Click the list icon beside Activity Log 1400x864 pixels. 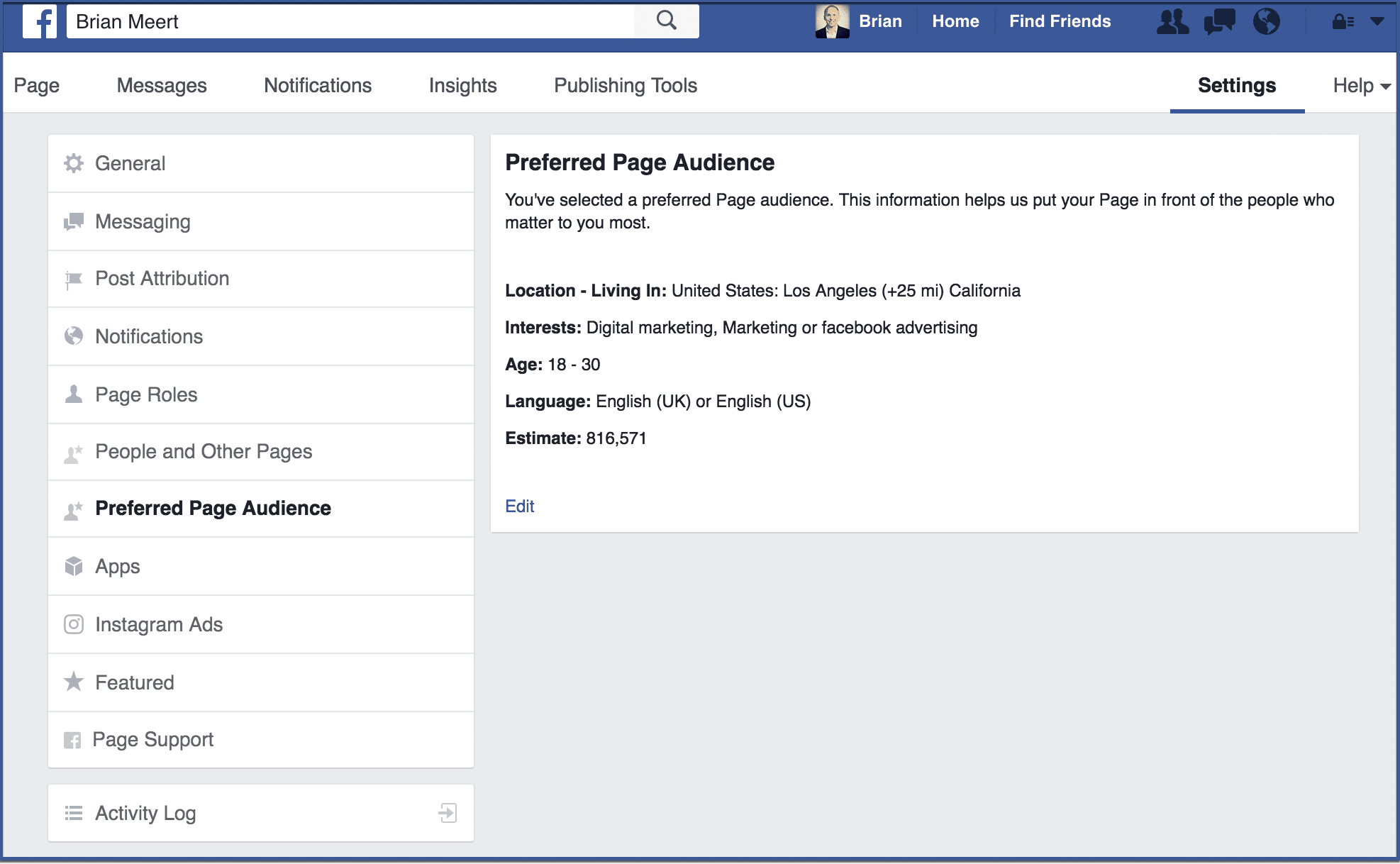coord(74,813)
